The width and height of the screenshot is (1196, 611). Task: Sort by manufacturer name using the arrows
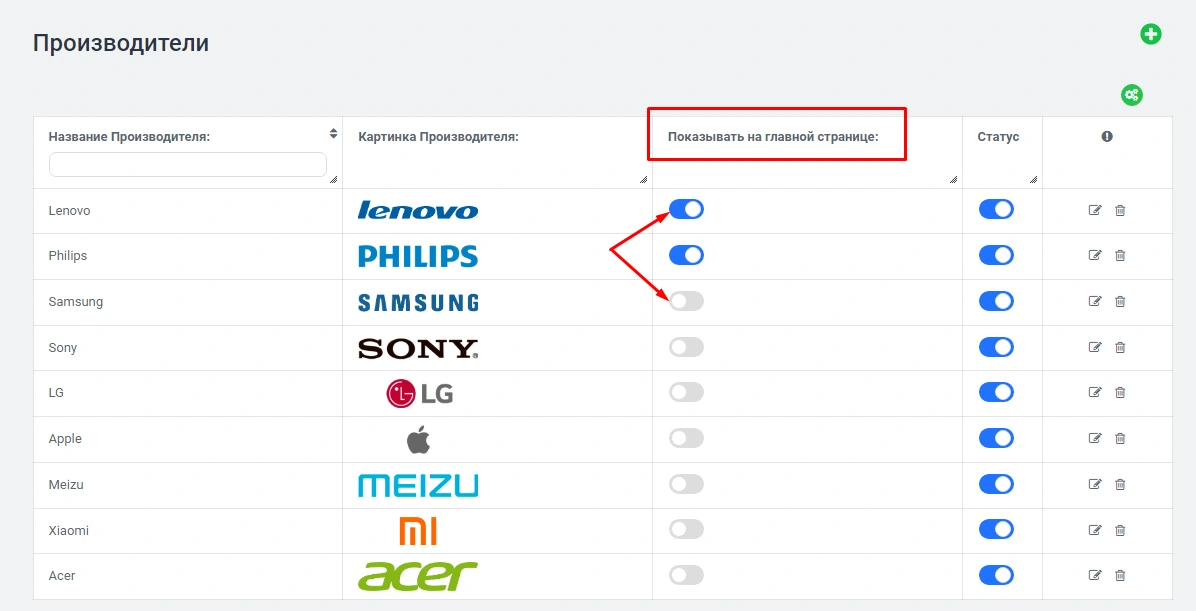click(x=333, y=133)
